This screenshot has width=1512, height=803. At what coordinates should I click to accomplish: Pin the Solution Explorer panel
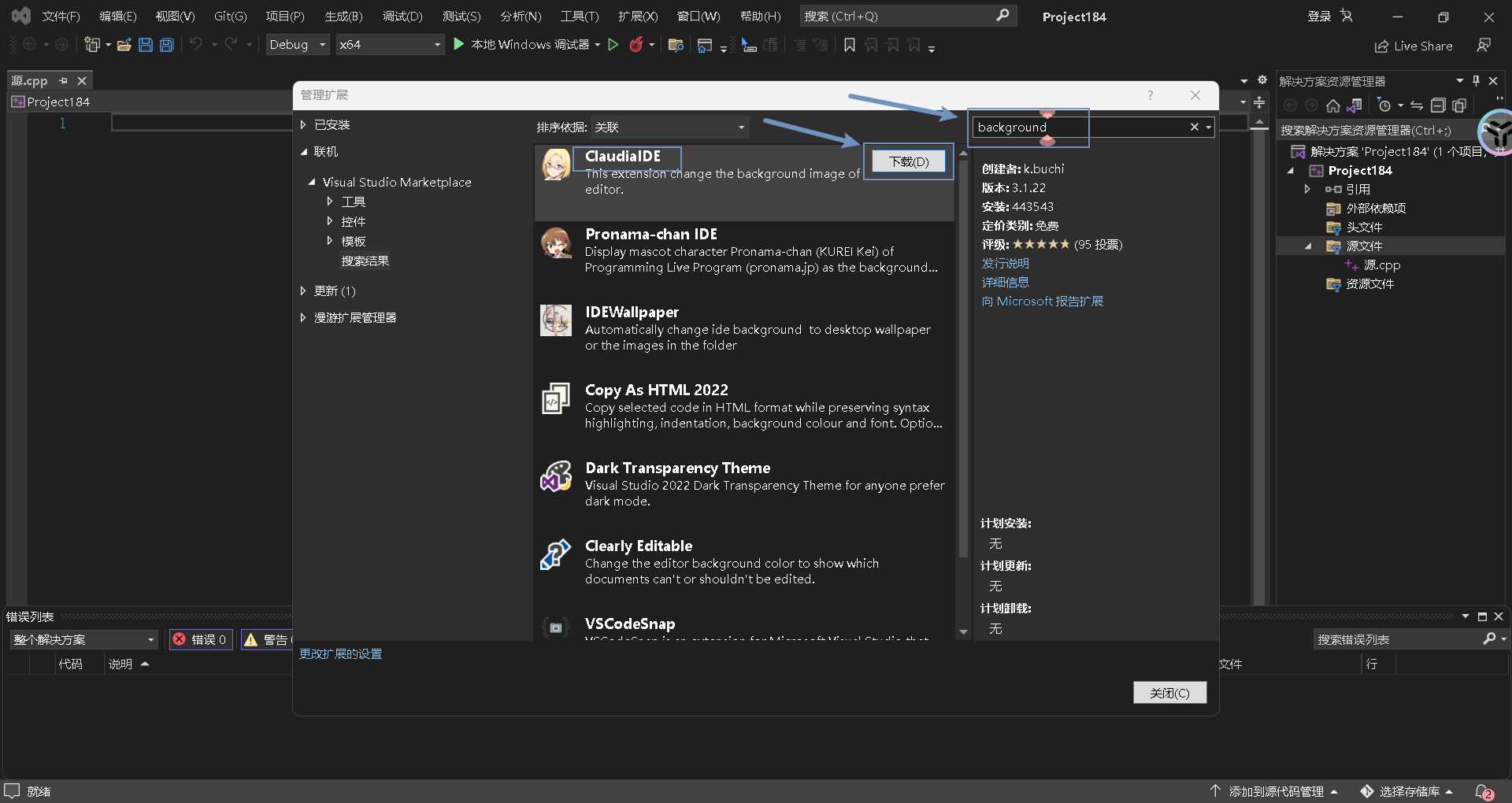click(1476, 80)
